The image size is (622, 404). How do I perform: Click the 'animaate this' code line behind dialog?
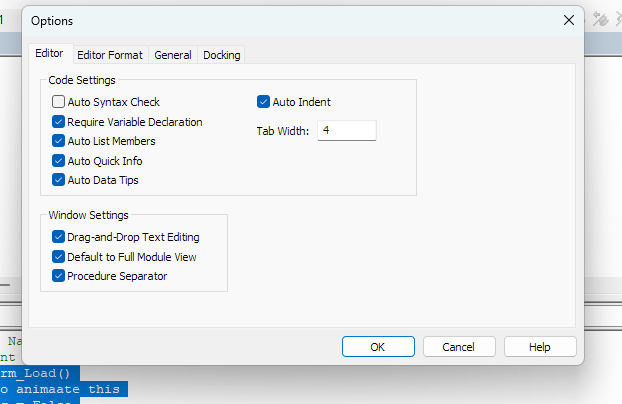63,389
